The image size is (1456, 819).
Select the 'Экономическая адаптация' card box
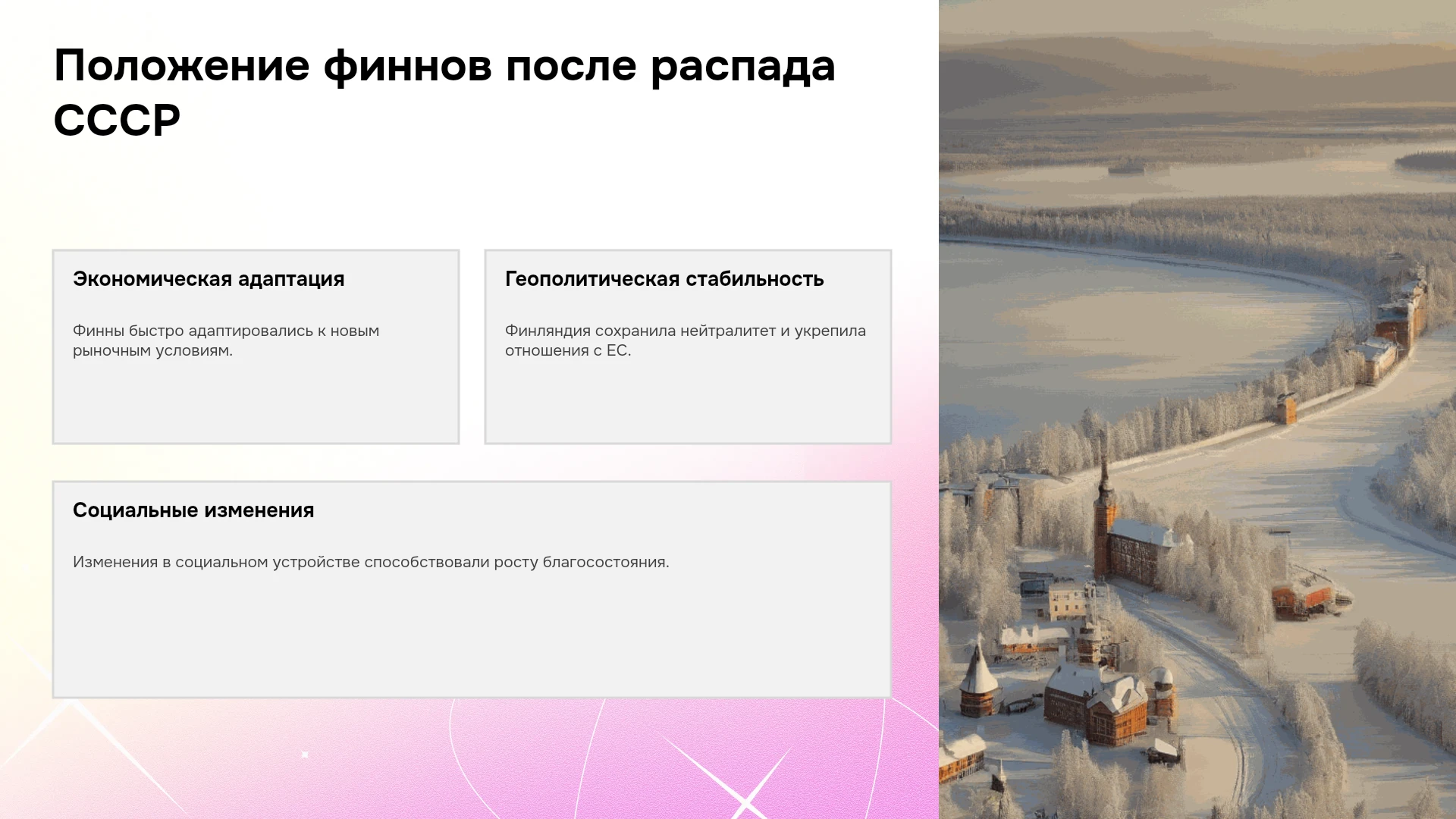pyautogui.click(x=256, y=347)
